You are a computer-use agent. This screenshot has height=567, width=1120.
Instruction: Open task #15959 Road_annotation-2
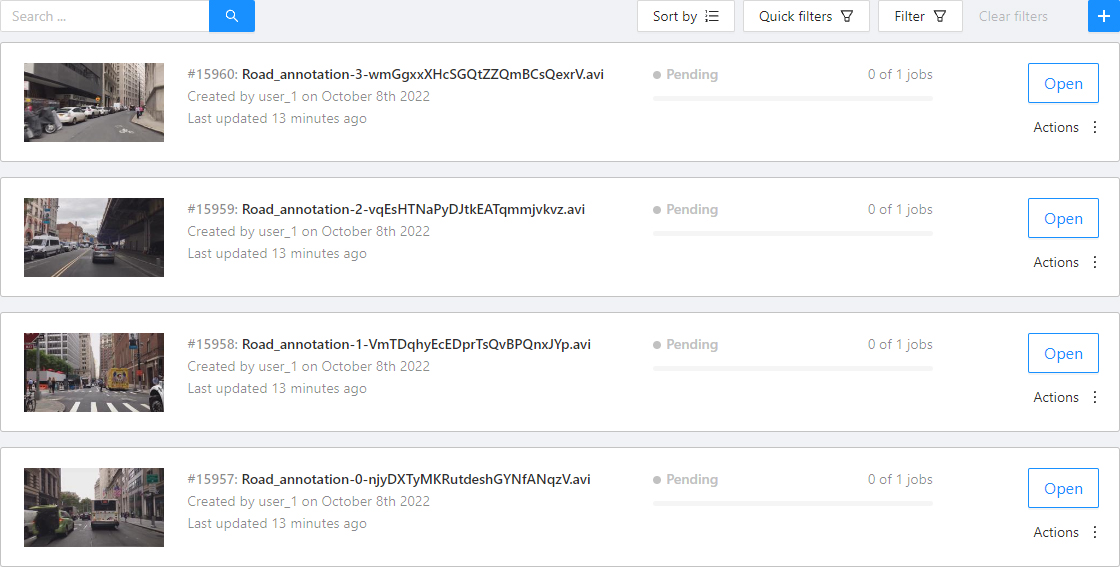pos(1062,219)
